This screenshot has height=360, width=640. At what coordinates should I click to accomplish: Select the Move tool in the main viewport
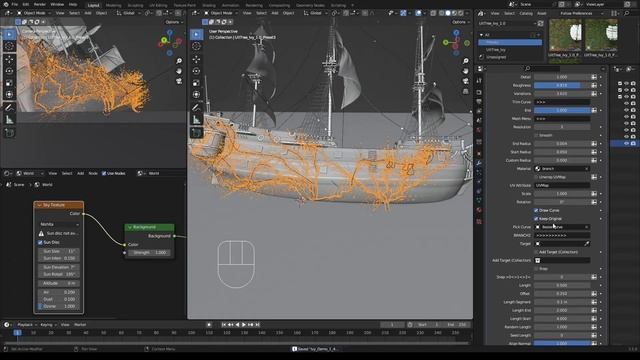tap(196, 59)
